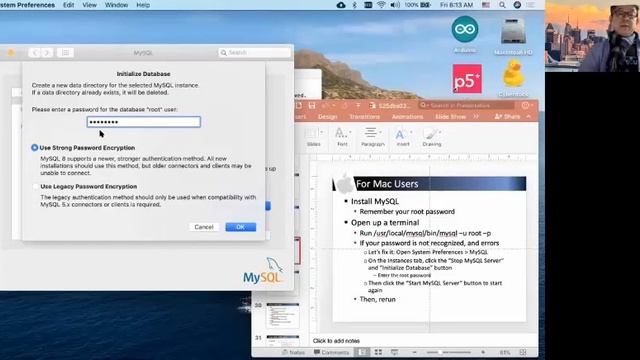
Task: Select slide 30 thumbnail
Action: (x=282, y=316)
